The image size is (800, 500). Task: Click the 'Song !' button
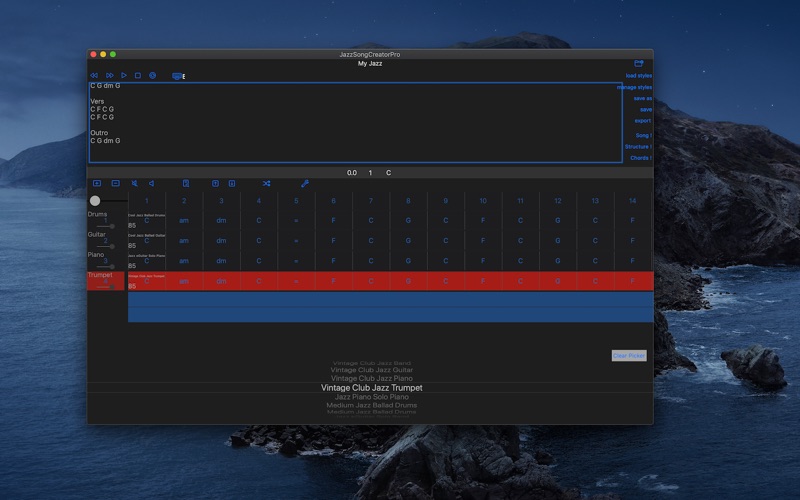(x=643, y=135)
